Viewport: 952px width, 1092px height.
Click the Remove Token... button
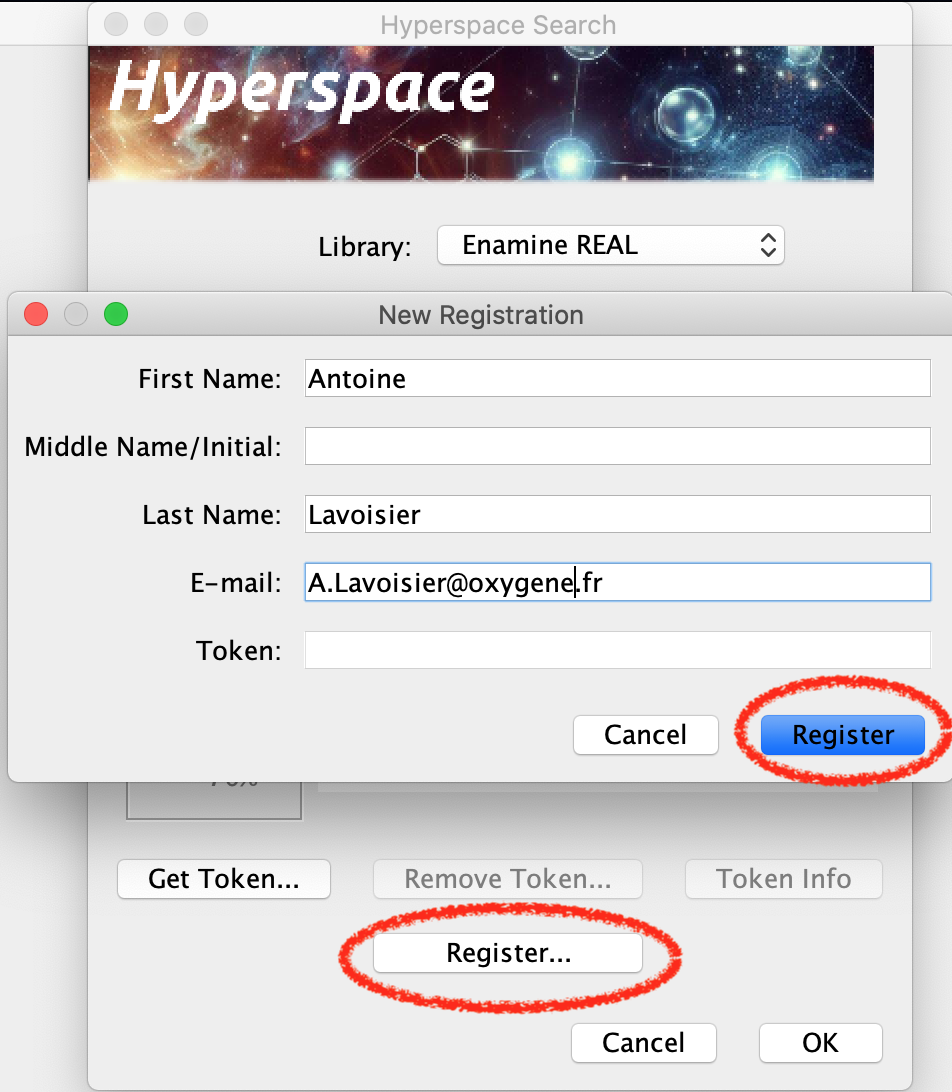507,879
